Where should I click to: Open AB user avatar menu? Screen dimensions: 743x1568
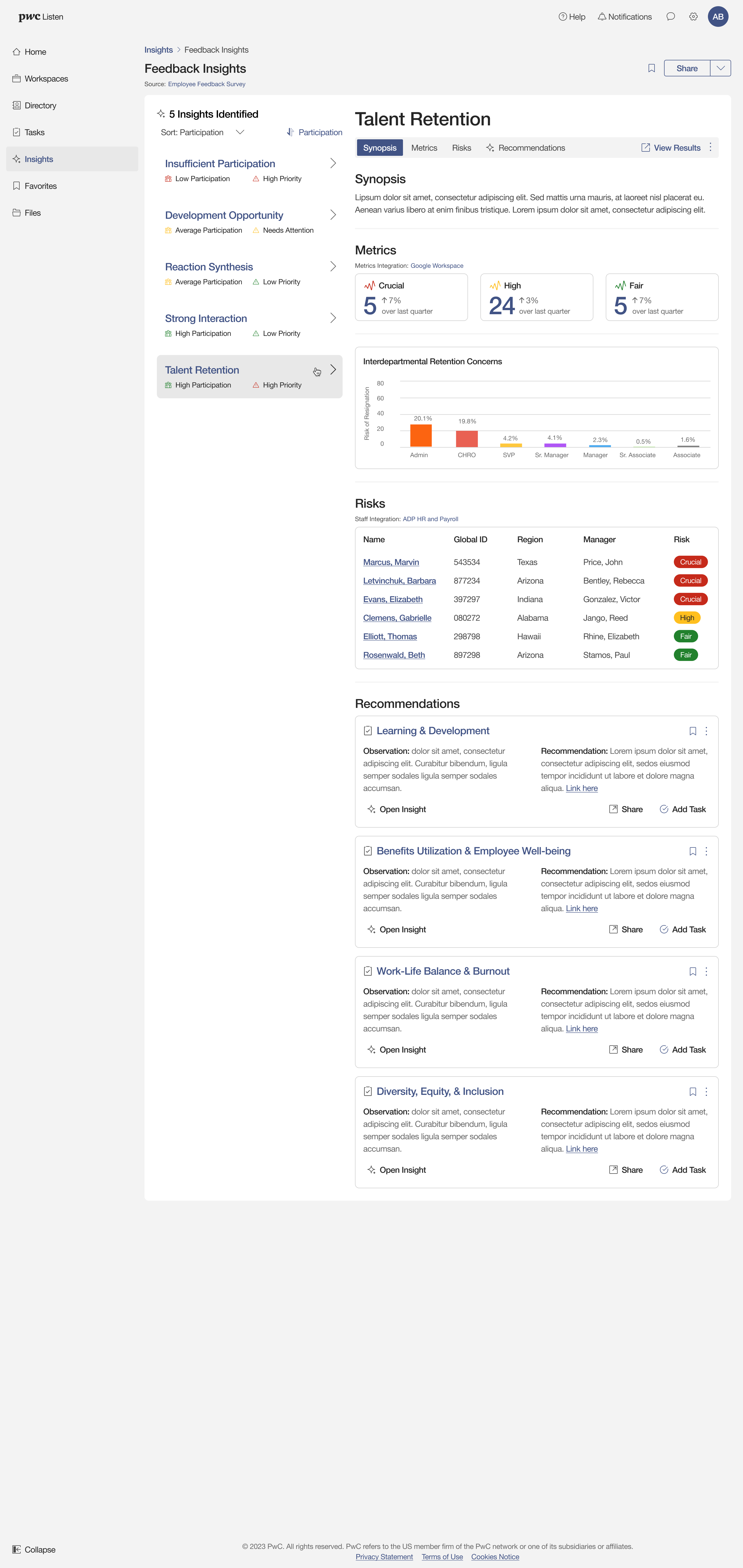click(x=717, y=17)
